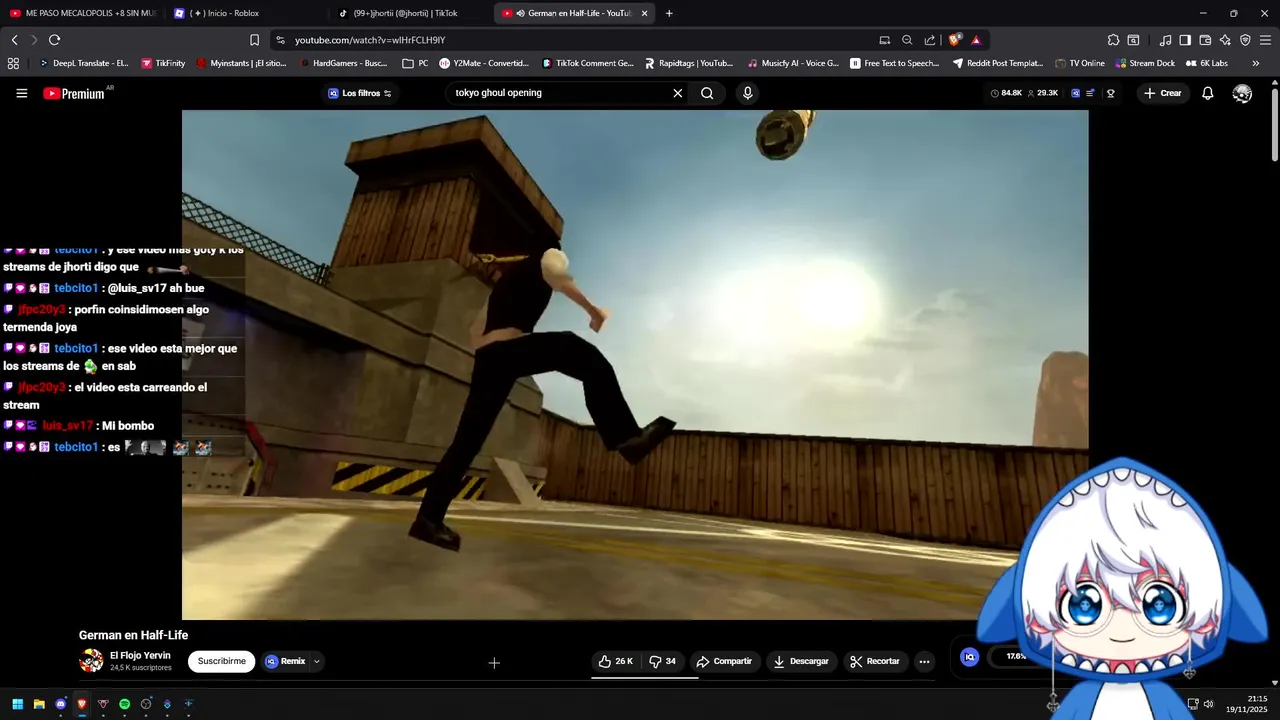
Task: Like the video (26 K)
Action: [616, 661]
